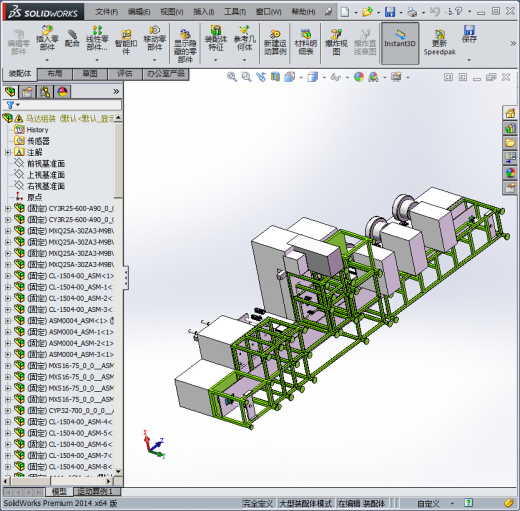Click the appearance color sphere icon
520x511 pixels.
tap(359, 77)
